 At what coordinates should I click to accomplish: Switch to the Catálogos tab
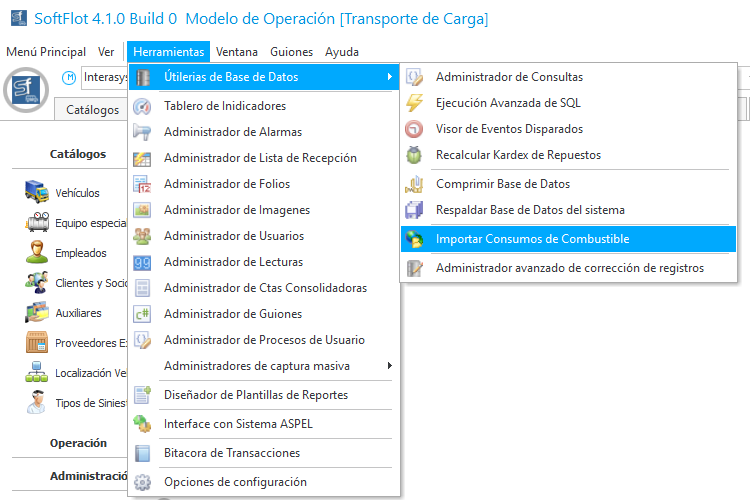click(x=92, y=110)
